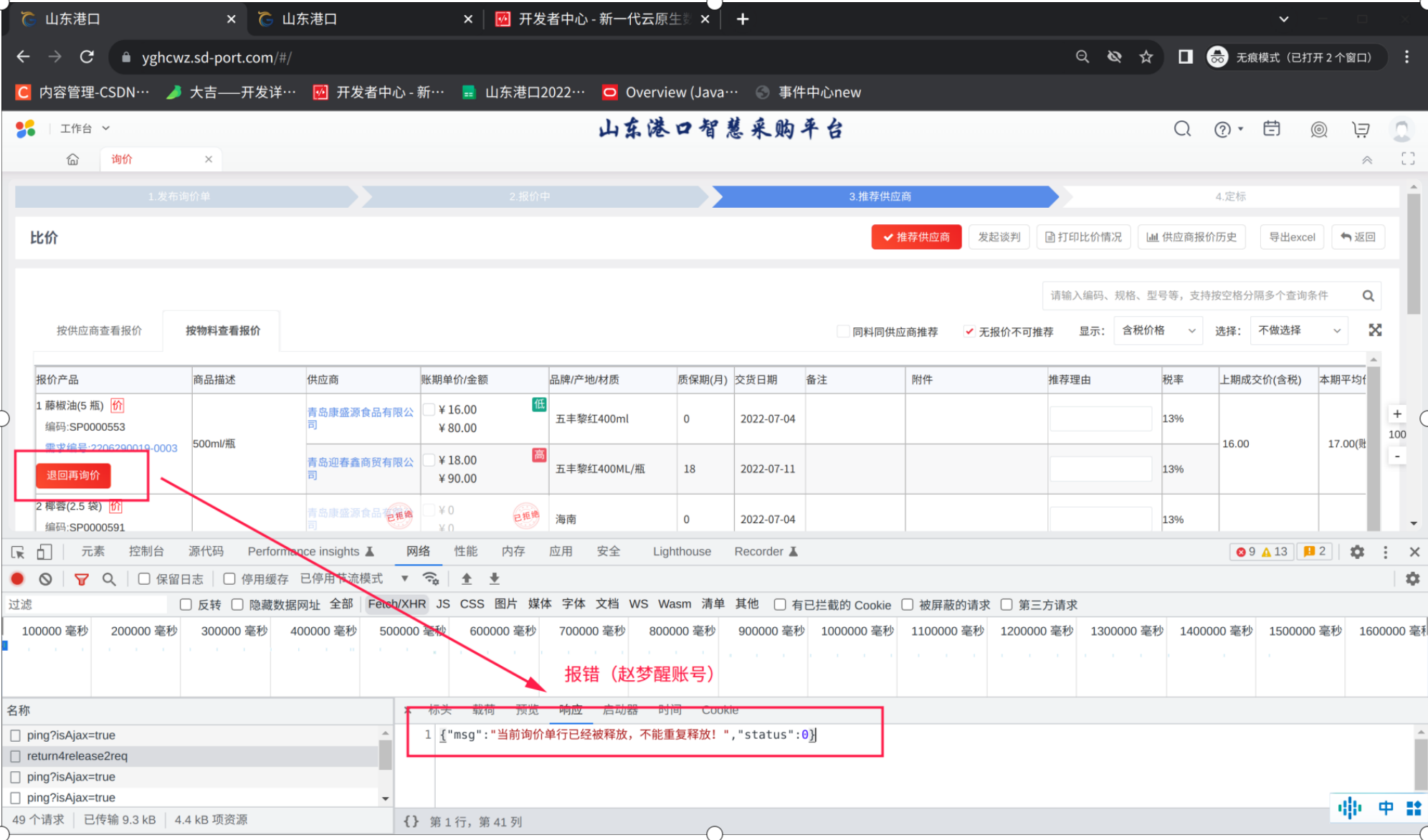Check the 保留日志 checkbox
The image size is (1428, 840).
click(x=144, y=578)
